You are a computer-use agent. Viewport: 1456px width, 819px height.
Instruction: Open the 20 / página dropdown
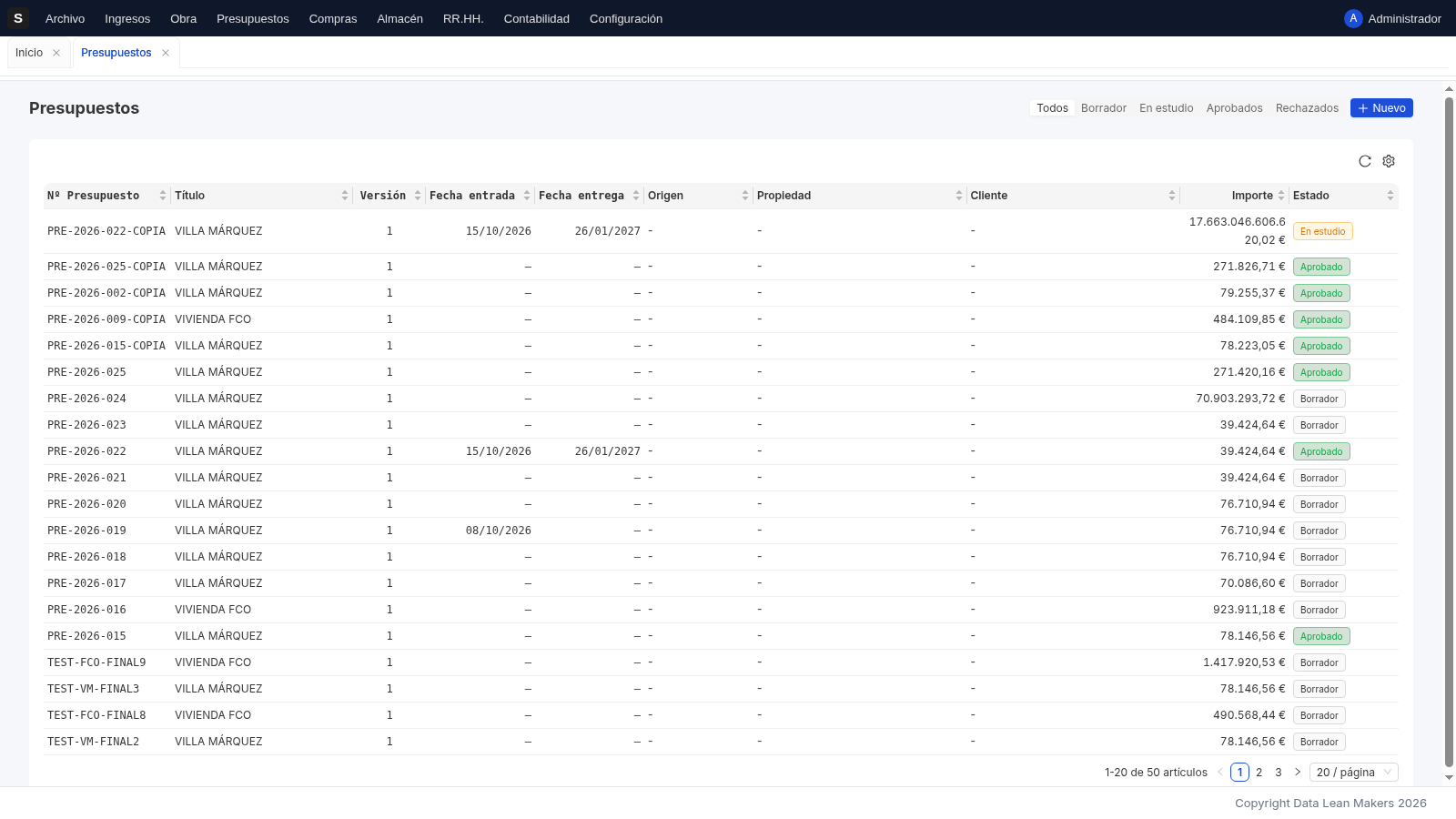[x=1354, y=772]
